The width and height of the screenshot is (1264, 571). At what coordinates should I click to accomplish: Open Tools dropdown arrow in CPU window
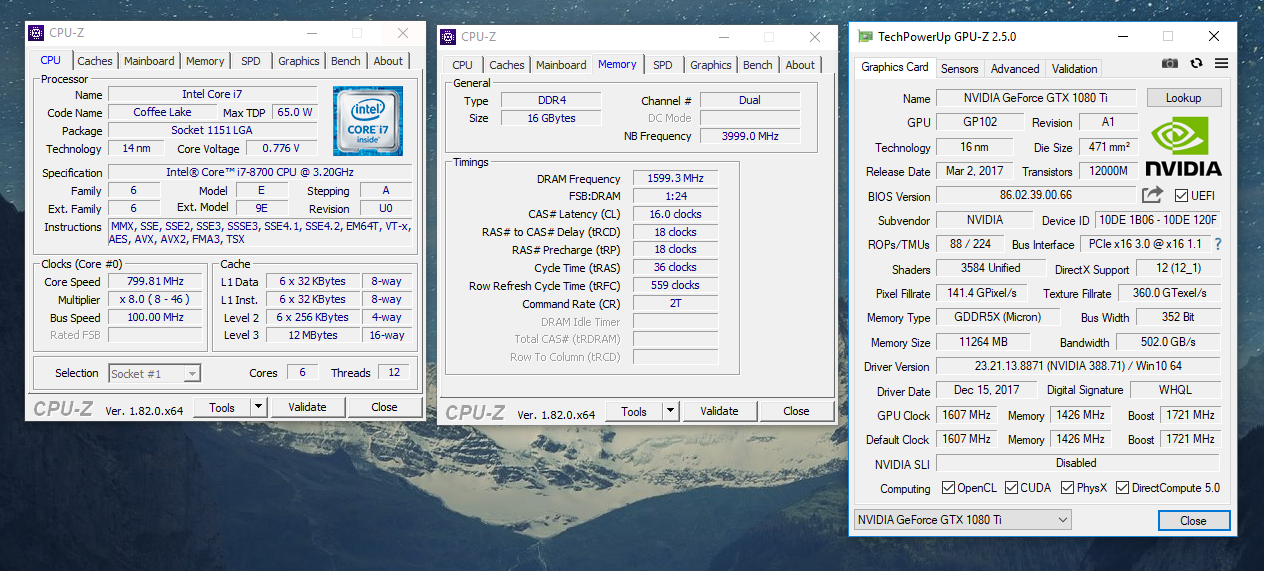(258, 407)
